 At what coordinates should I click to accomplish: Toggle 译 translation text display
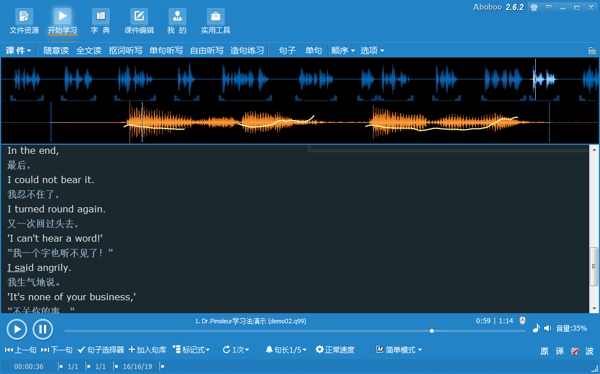pos(559,351)
